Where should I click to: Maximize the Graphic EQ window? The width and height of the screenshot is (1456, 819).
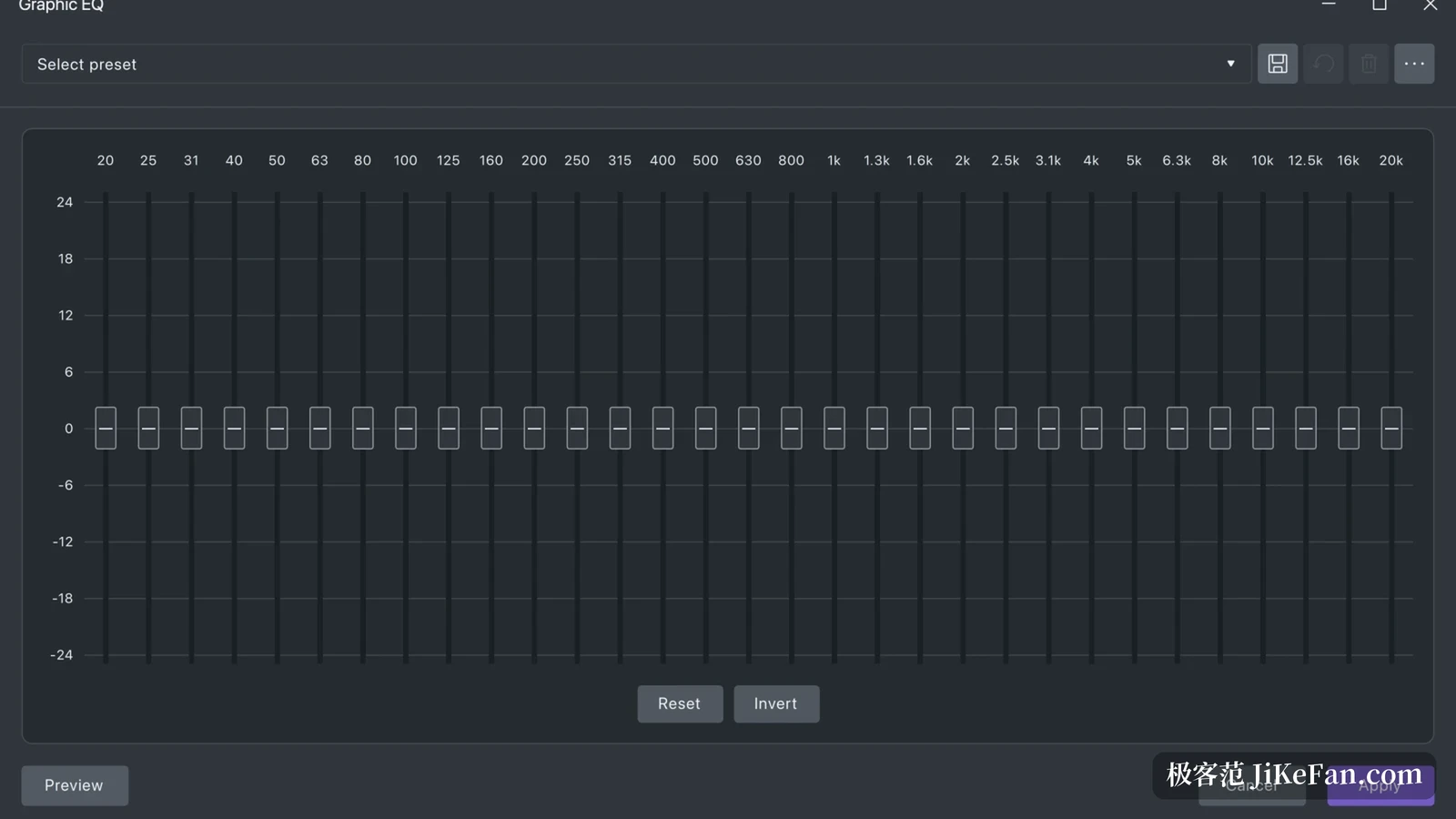pos(1380,5)
